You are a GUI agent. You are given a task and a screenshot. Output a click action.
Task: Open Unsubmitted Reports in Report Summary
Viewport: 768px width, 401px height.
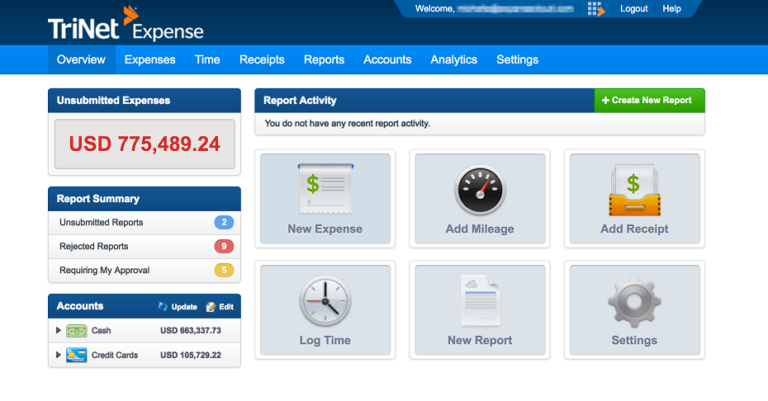(101, 222)
